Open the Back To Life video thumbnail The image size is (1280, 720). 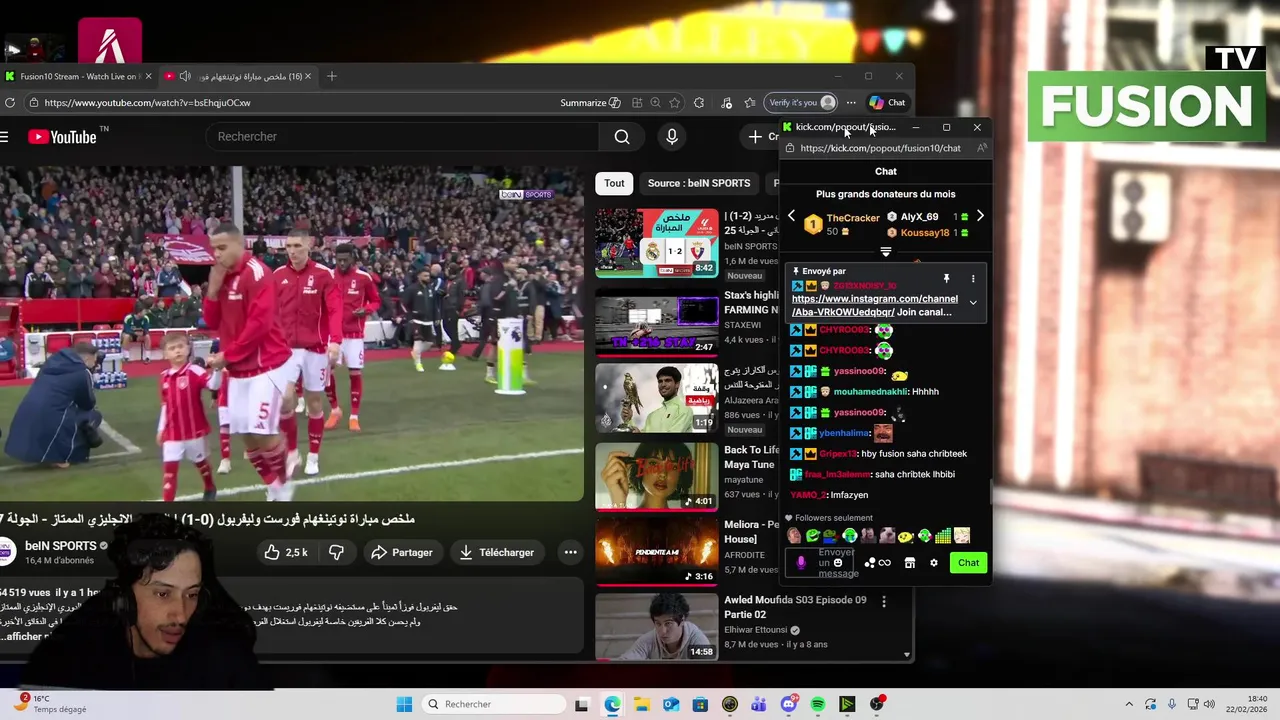[x=657, y=476]
